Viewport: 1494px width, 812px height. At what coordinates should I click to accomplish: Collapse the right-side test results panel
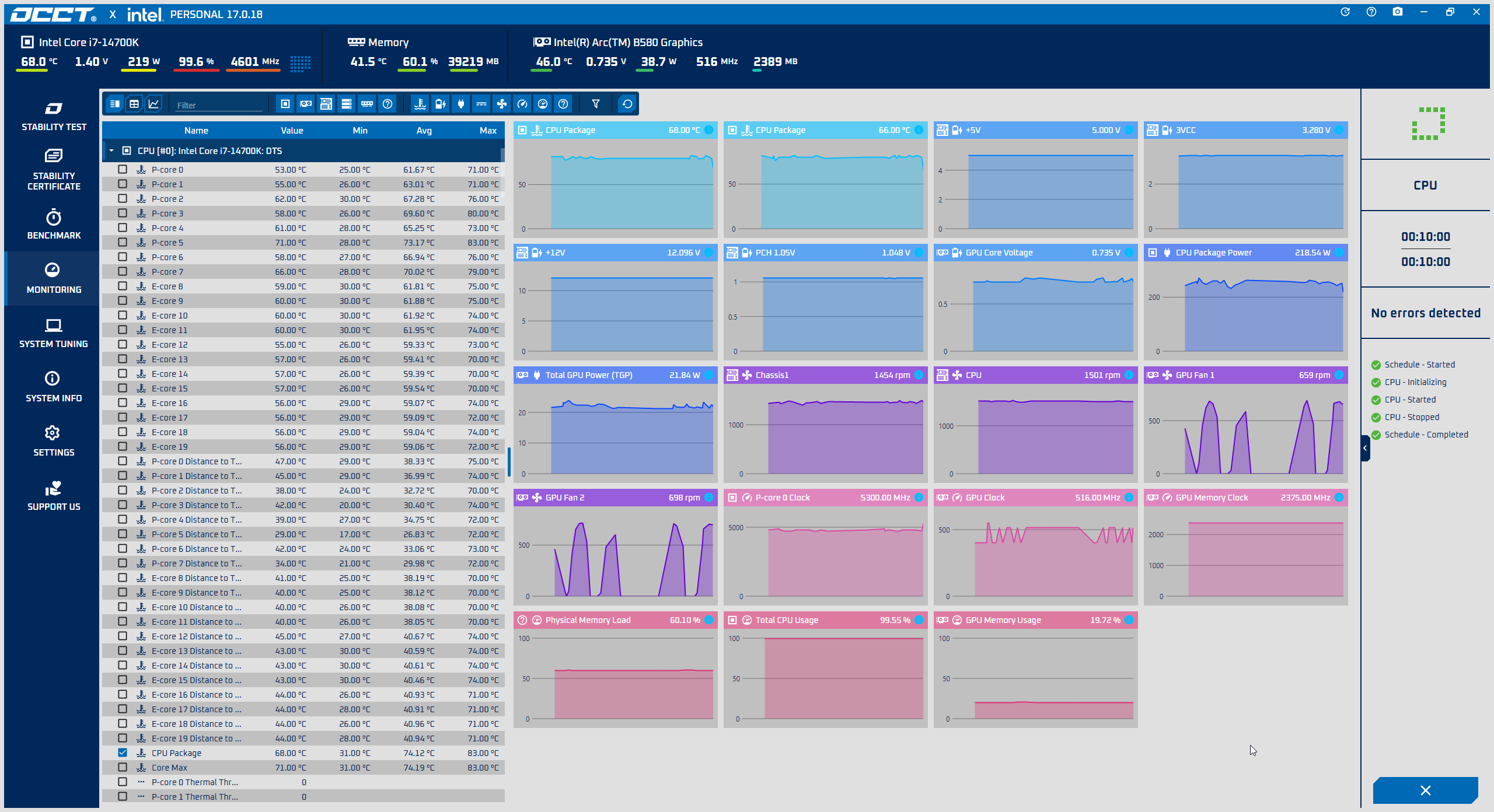click(1365, 448)
